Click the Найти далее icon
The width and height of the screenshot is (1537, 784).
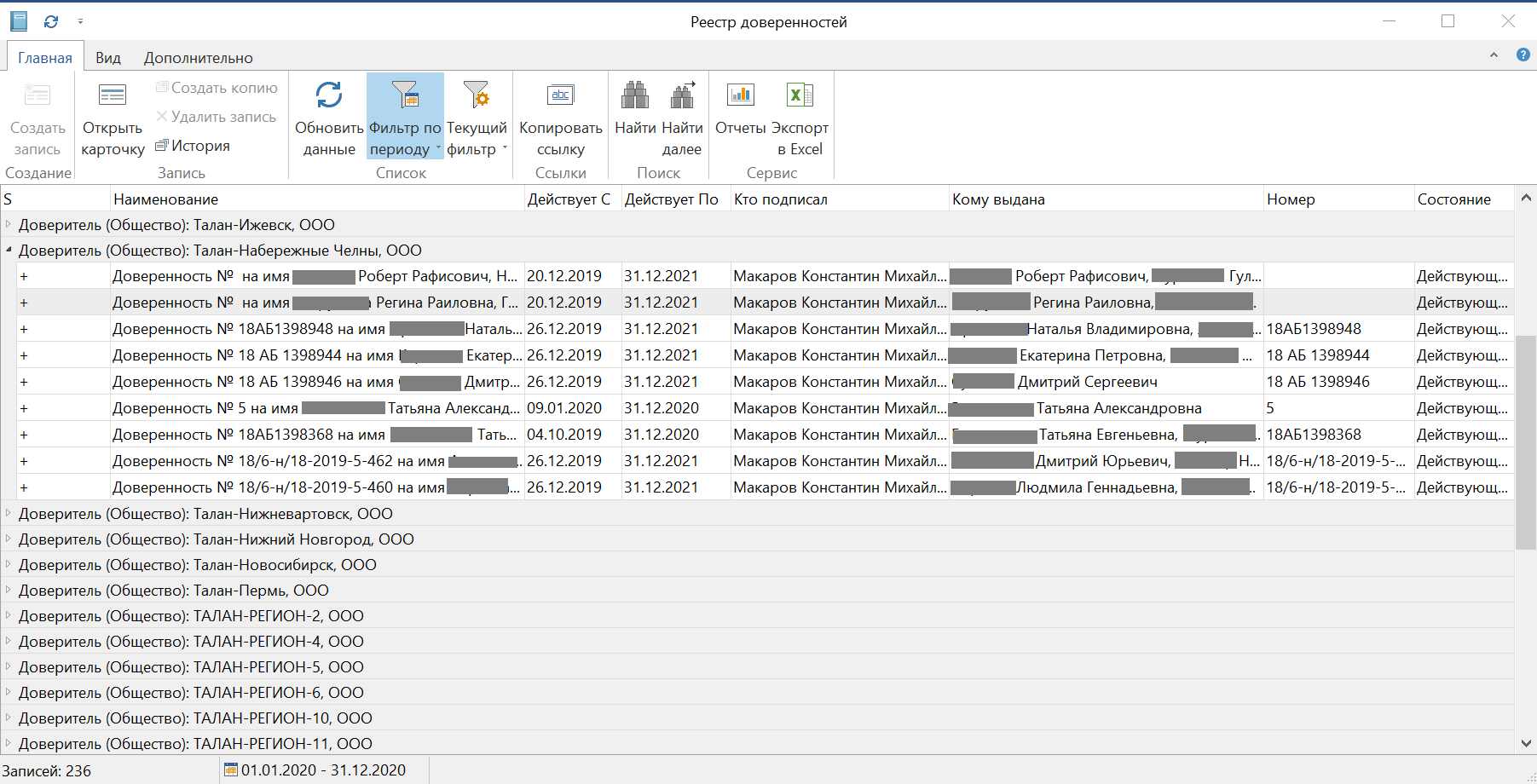(x=682, y=95)
